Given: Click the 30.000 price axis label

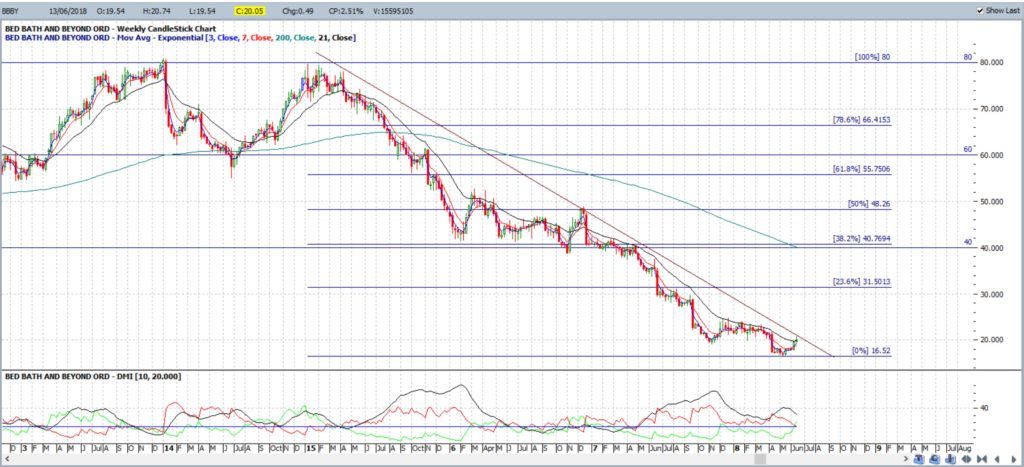Looking at the screenshot, I should (990, 295).
